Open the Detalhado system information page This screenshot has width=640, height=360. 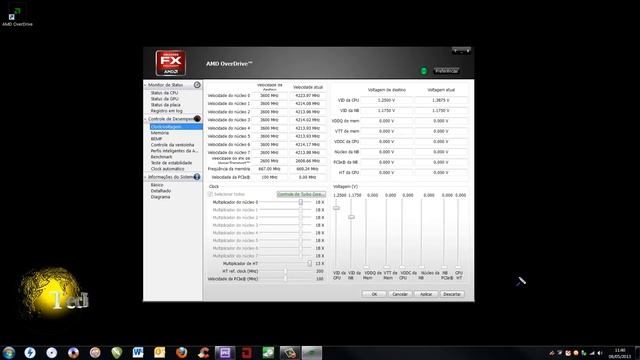pyautogui.click(x=160, y=191)
